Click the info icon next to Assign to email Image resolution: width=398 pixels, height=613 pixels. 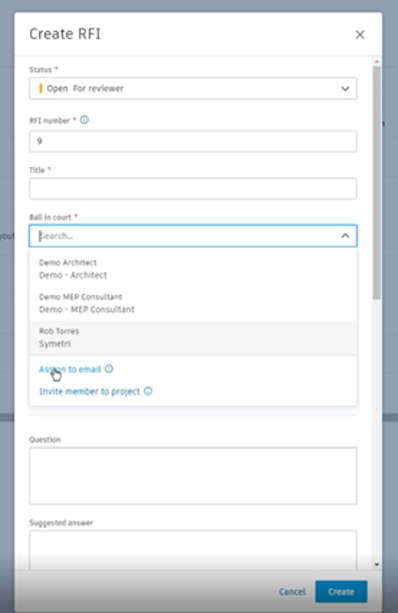pyautogui.click(x=109, y=369)
